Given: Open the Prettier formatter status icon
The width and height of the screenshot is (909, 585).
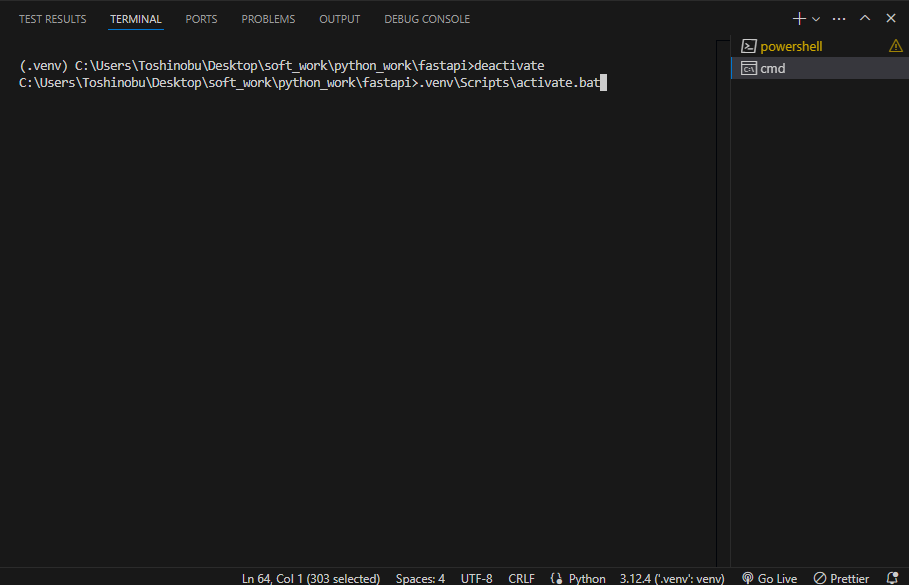Looking at the screenshot, I should (x=841, y=578).
